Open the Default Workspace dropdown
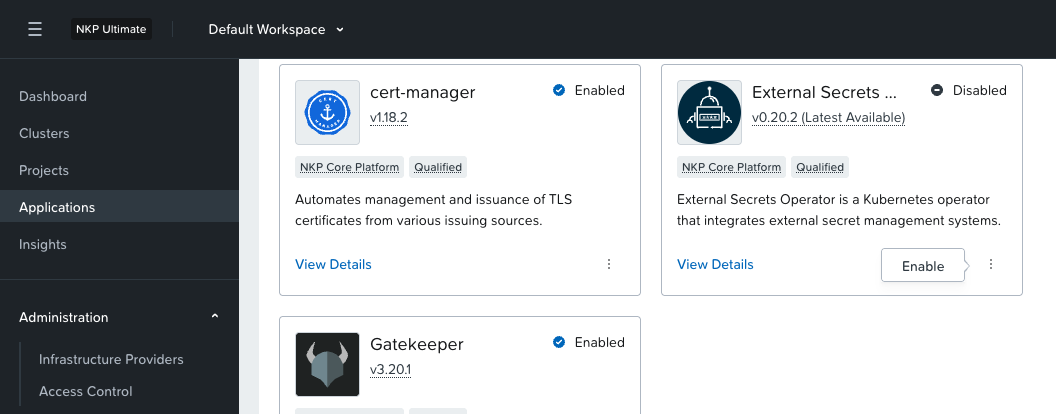Screen dimensions: 1056x414 tap(276, 29)
